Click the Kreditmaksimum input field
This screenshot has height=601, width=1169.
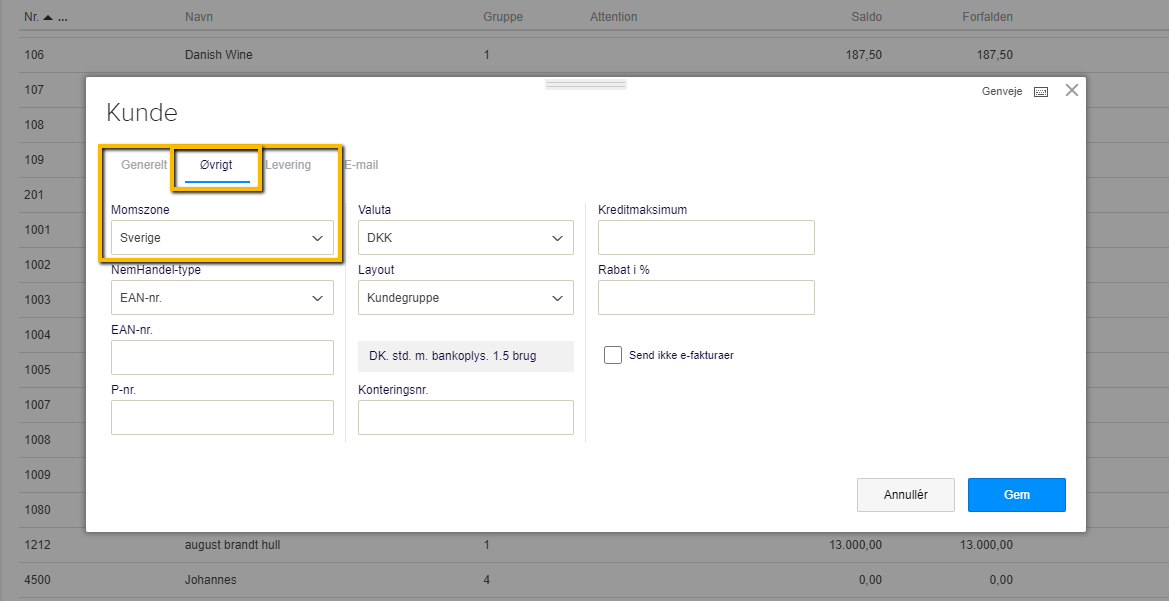point(706,238)
